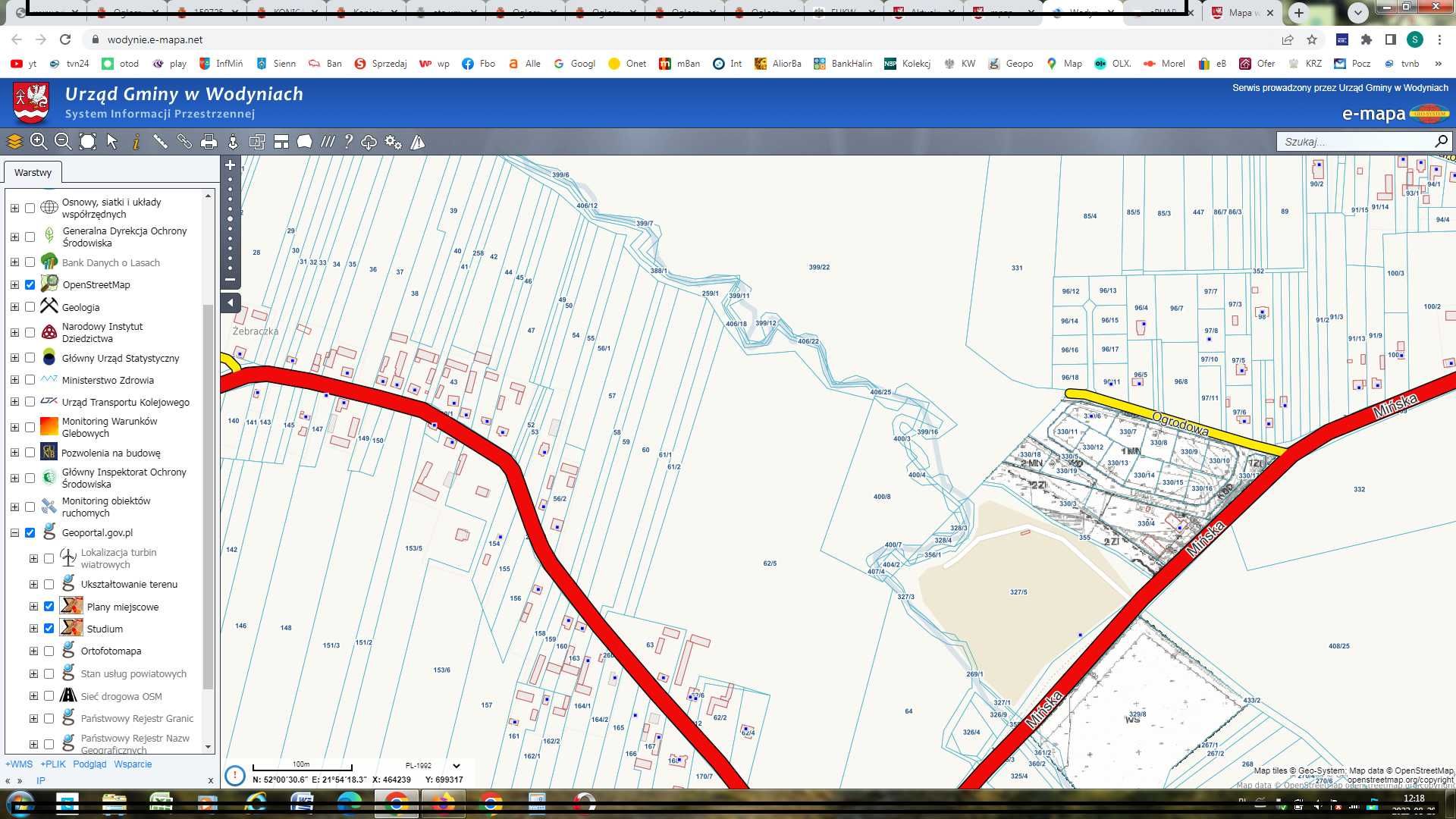Click the full extent zoom icon

pyautogui.click(x=88, y=142)
